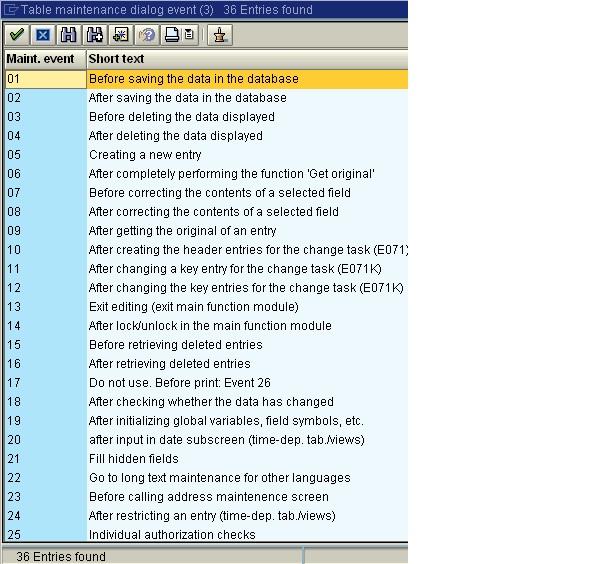Image resolution: width=600 pixels, height=564 pixels.
Task: Click event code 17
Action: click(46, 383)
